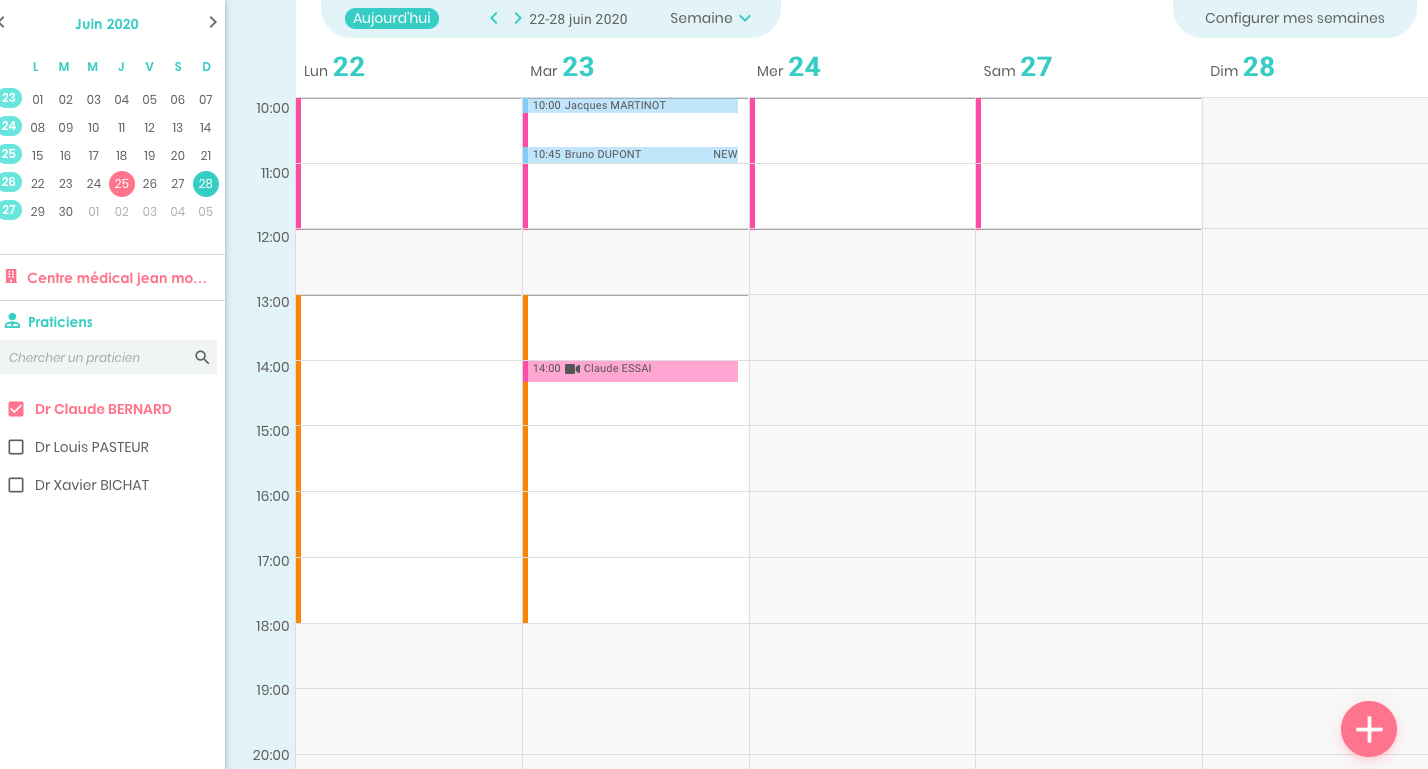Open the 10:45 Bruno DUPONT appointment
Image resolution: width=1428 pixels, height=769 pixels.
[x=630, y=155]
